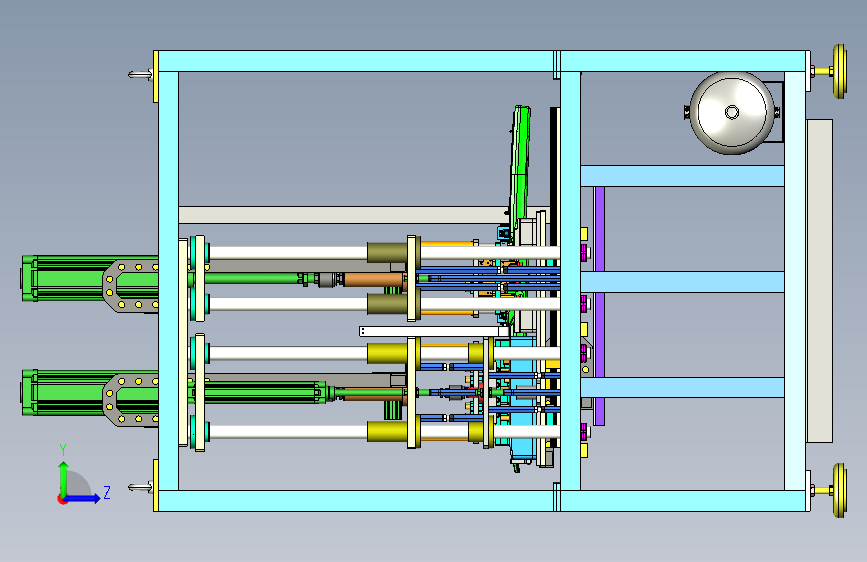Select the bottom-left locating pin
Viewport: 867px width, 562px height.
click(140, 487)
